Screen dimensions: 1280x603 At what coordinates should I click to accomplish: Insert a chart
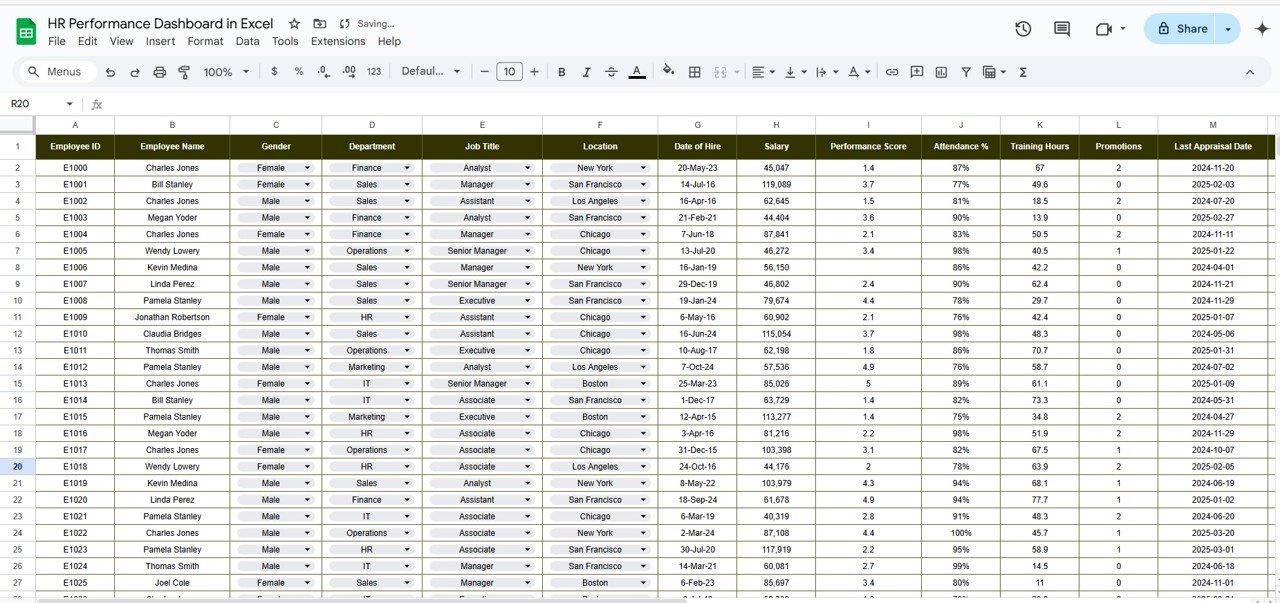coord(941,72)
